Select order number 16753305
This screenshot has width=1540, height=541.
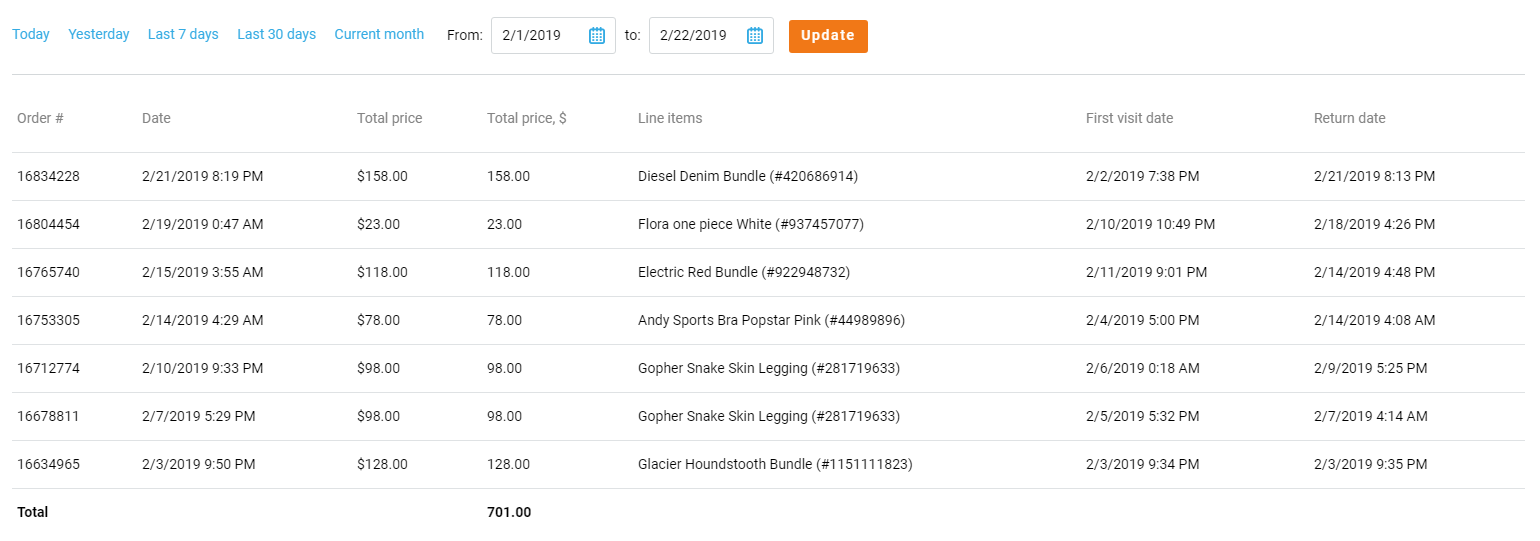pyautogui.click(x=48, y=321)
